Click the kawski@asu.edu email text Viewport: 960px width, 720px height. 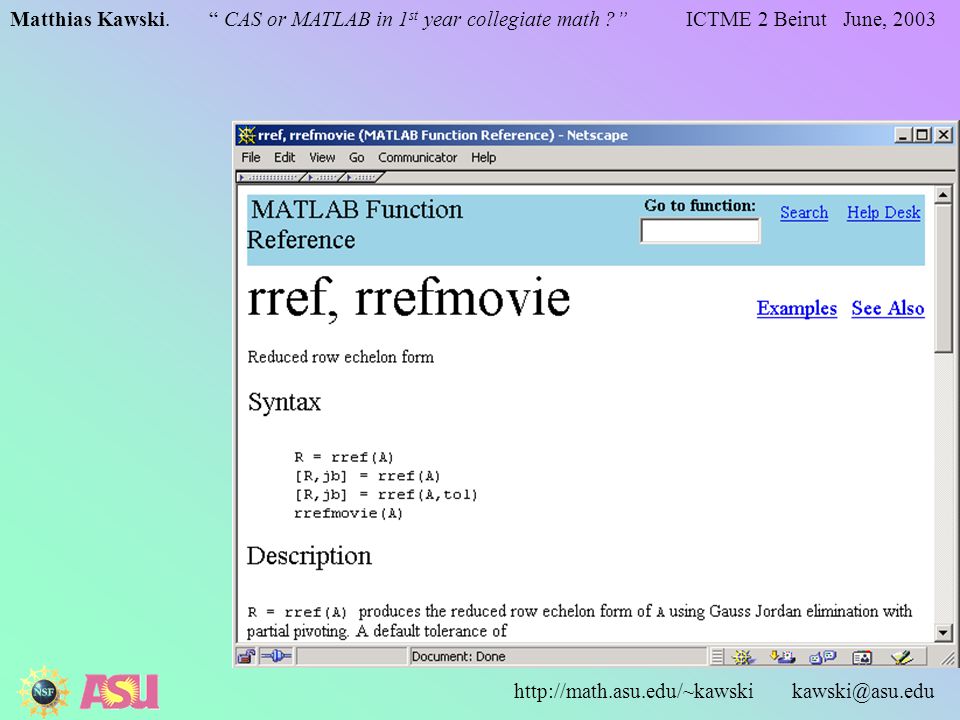863,691
